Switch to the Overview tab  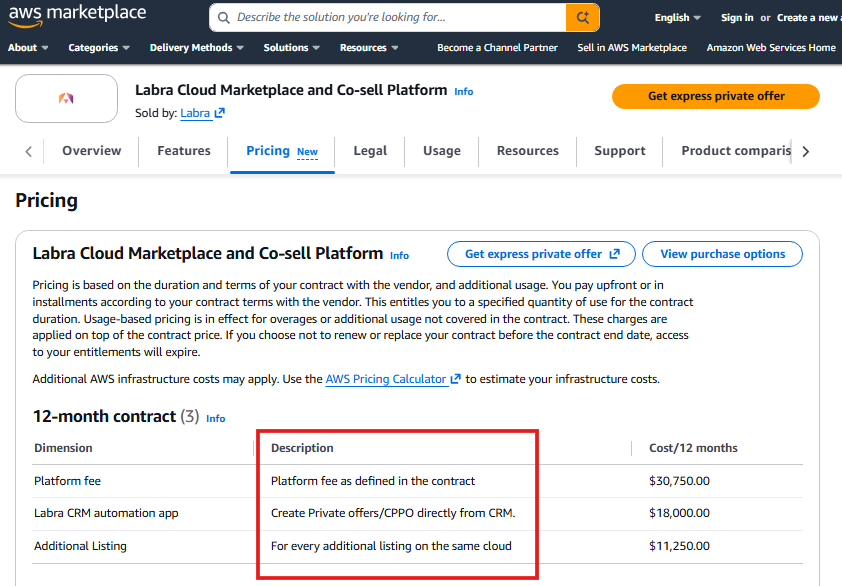[92, 151]
